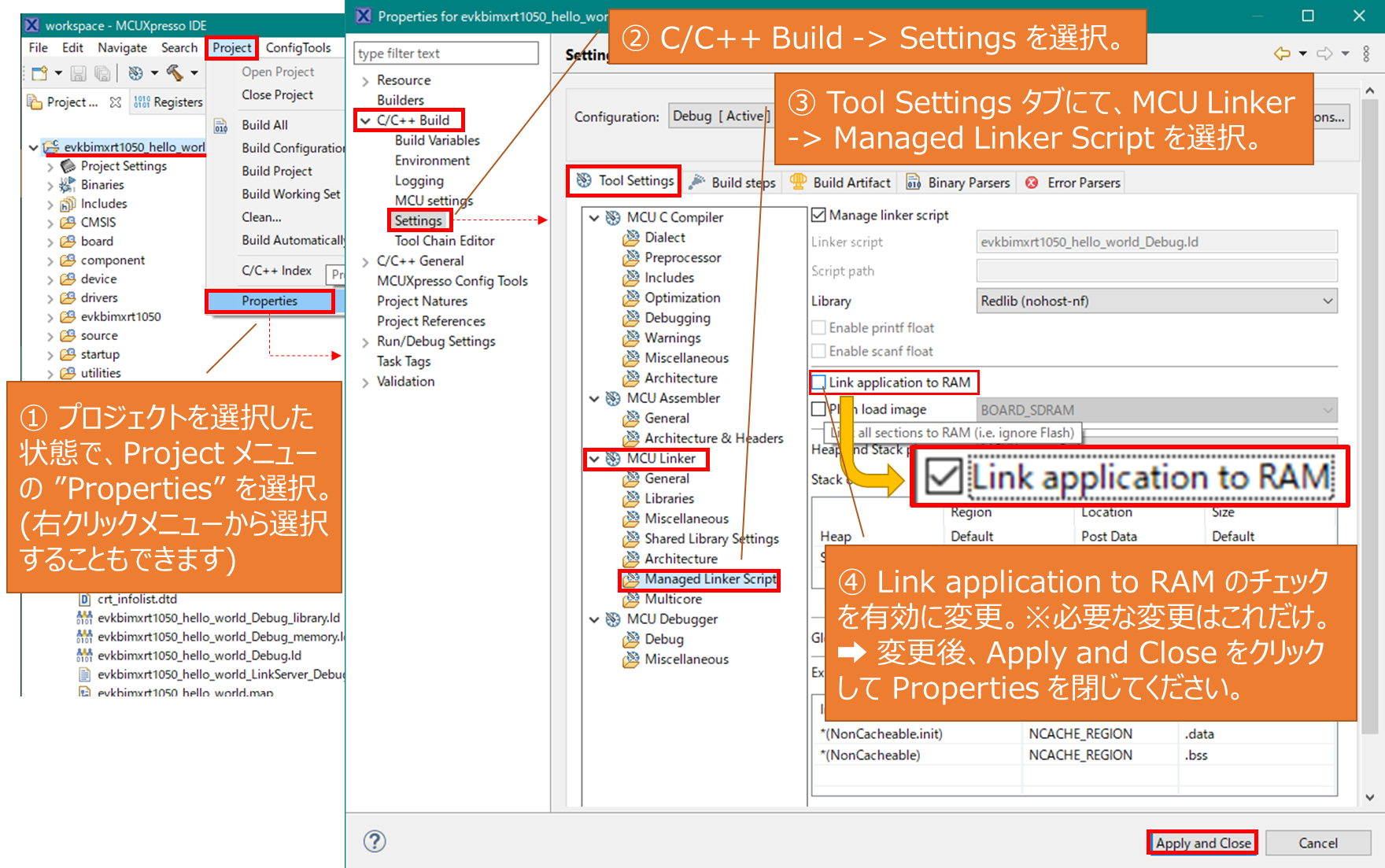1385x868 pixels.
Task: Enable Link application to RAM checkbox
Action: [818, 382]
